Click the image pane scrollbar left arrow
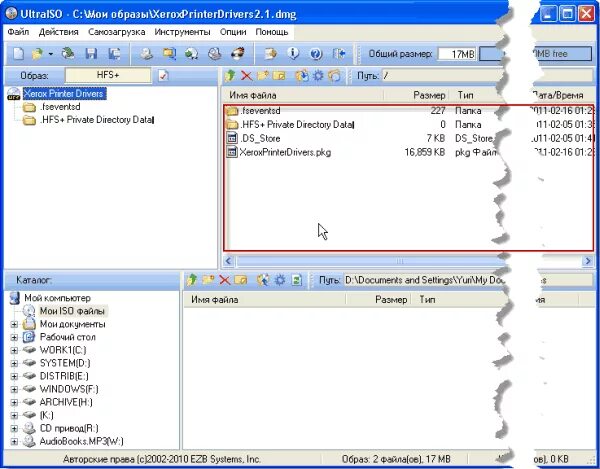 (228, 261)
